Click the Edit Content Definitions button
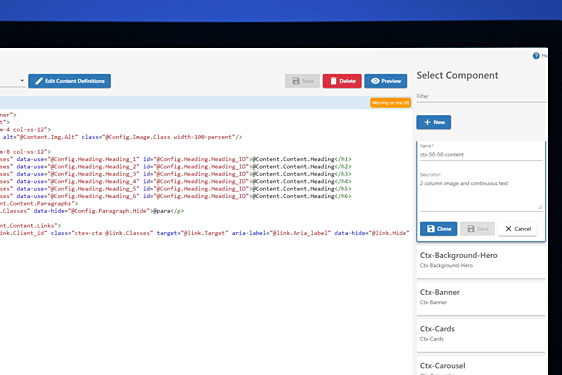The width and height of the screenshot is (562, 375). (x=70, y=81)
